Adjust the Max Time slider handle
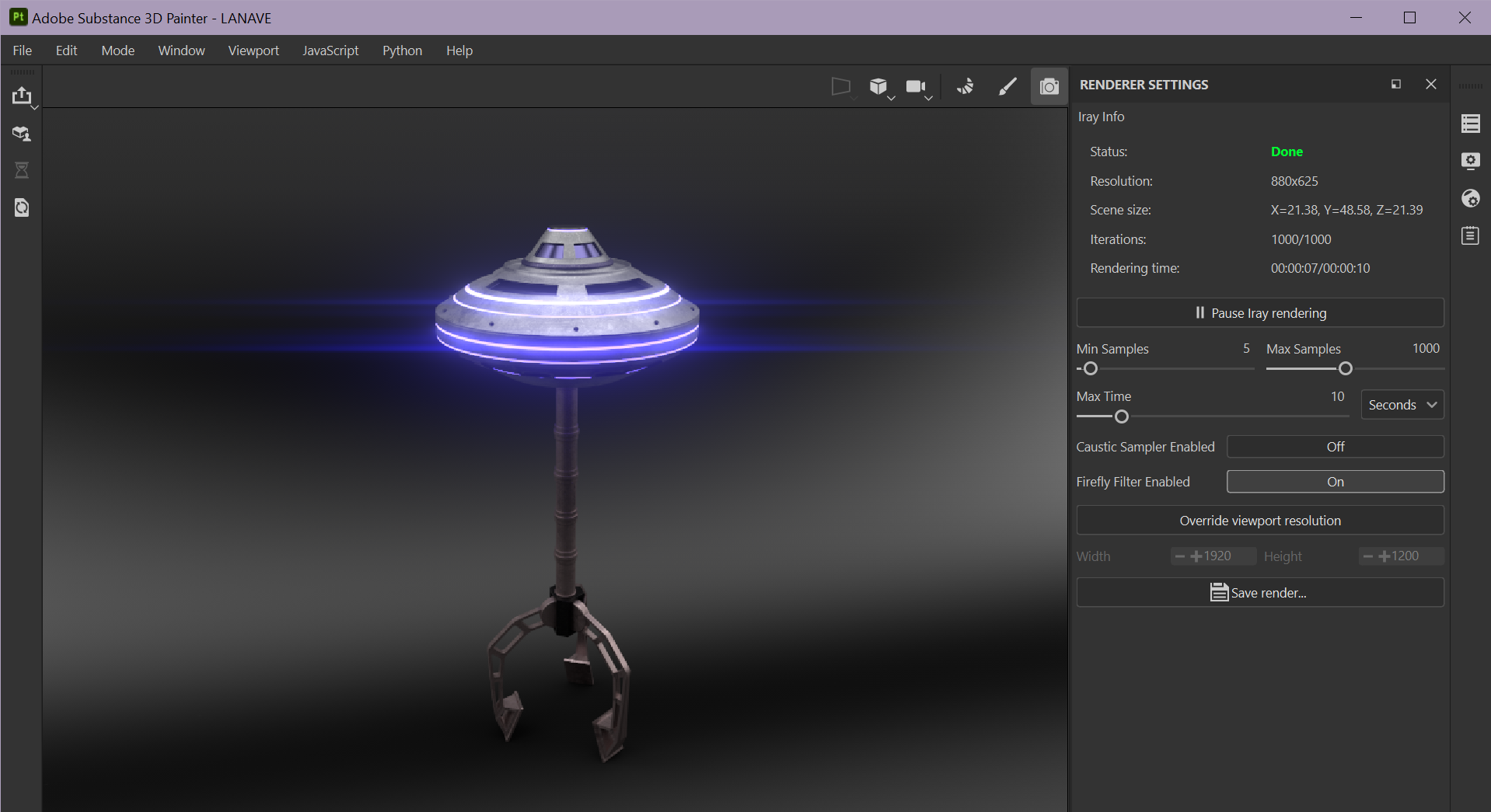Image resolution: width=1491 pixels, height=812 pixels. coord(1121,416)
